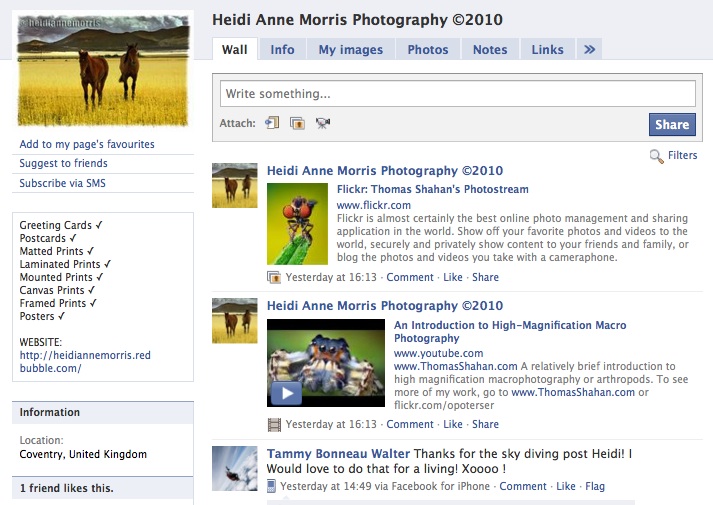Image resolution: width=713 pixels, height=505 pixels.
Task: Click the Share button
Action: coord(672,125)
